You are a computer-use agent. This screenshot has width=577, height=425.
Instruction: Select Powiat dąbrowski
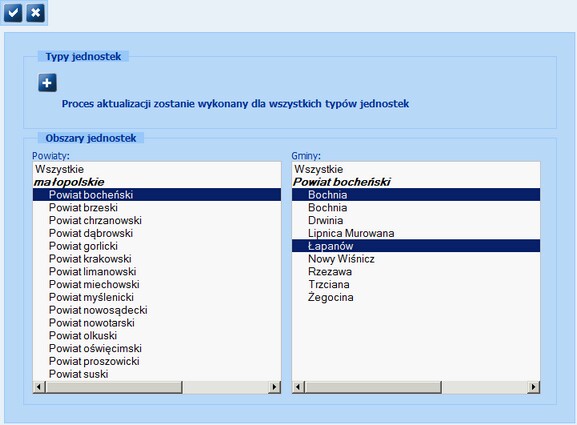157,233
